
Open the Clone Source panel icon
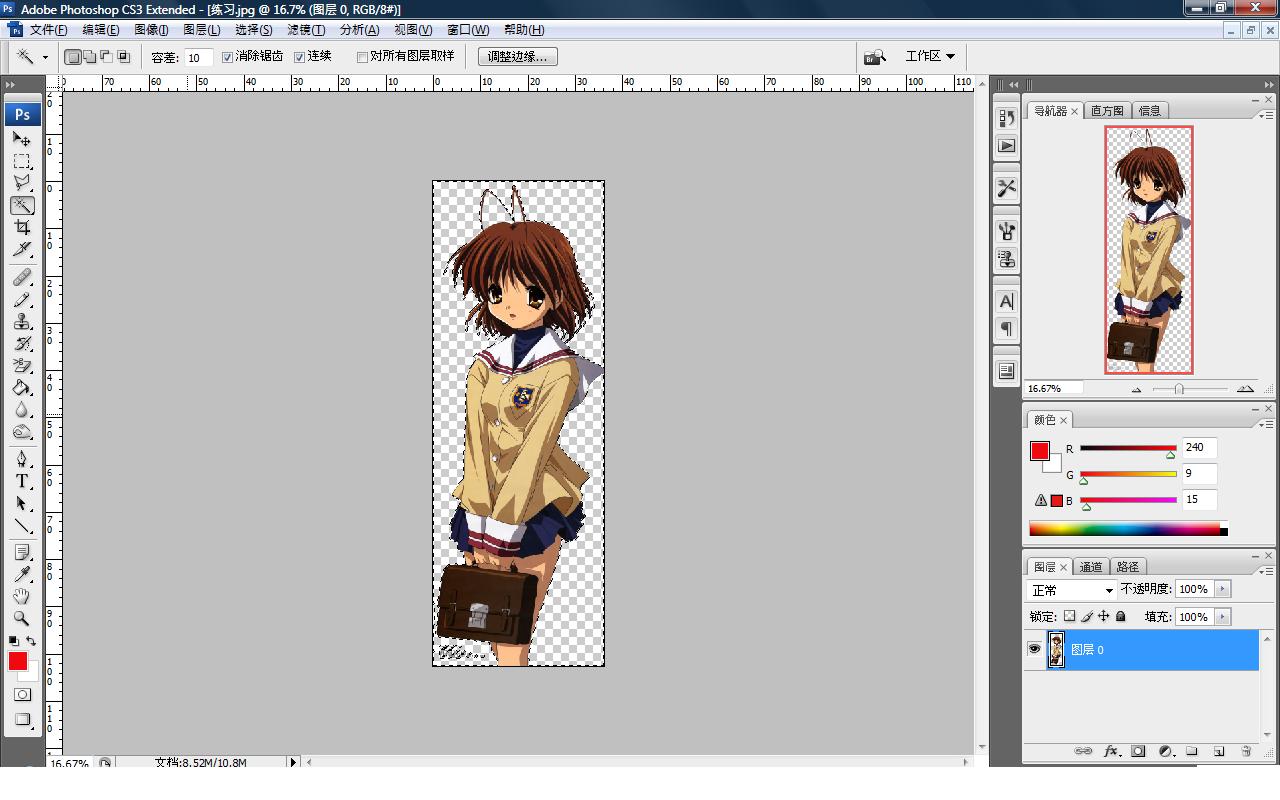point(1006,259)
